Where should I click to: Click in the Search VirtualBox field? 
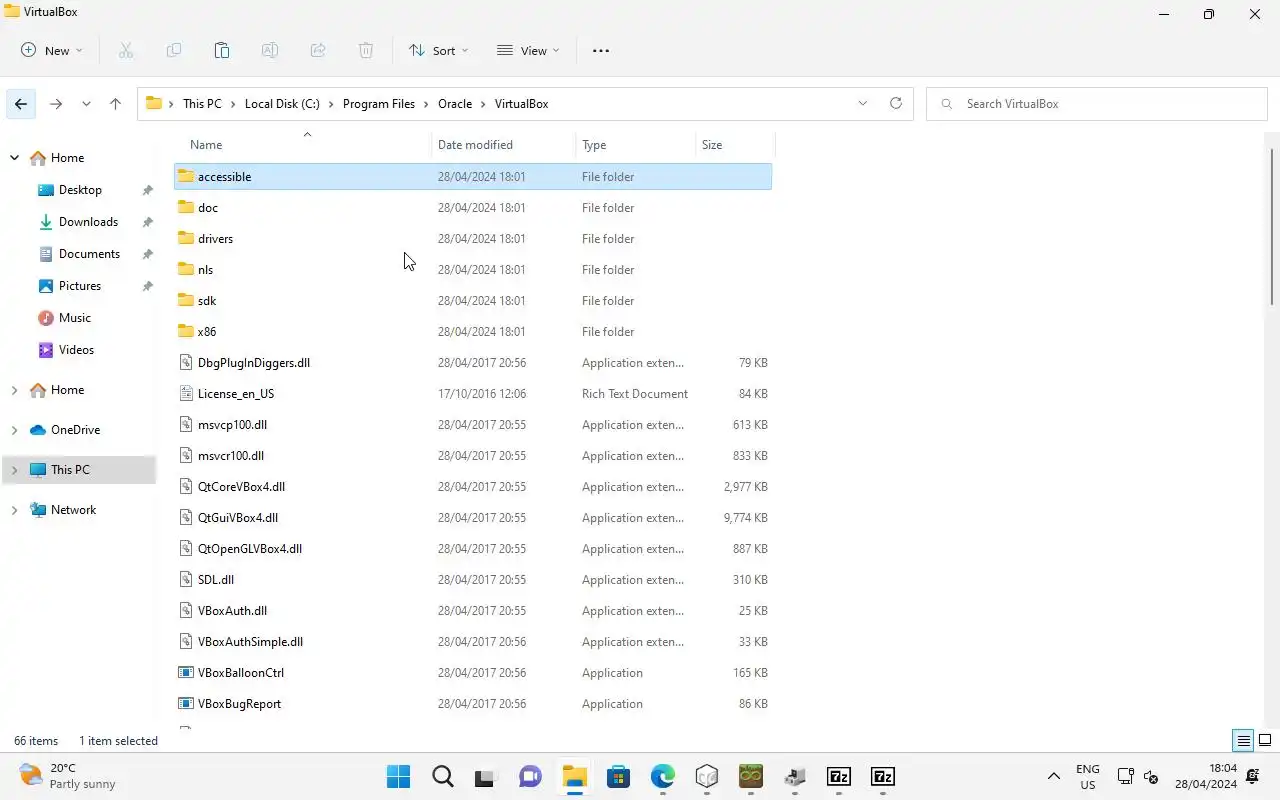click(1097, 103)
